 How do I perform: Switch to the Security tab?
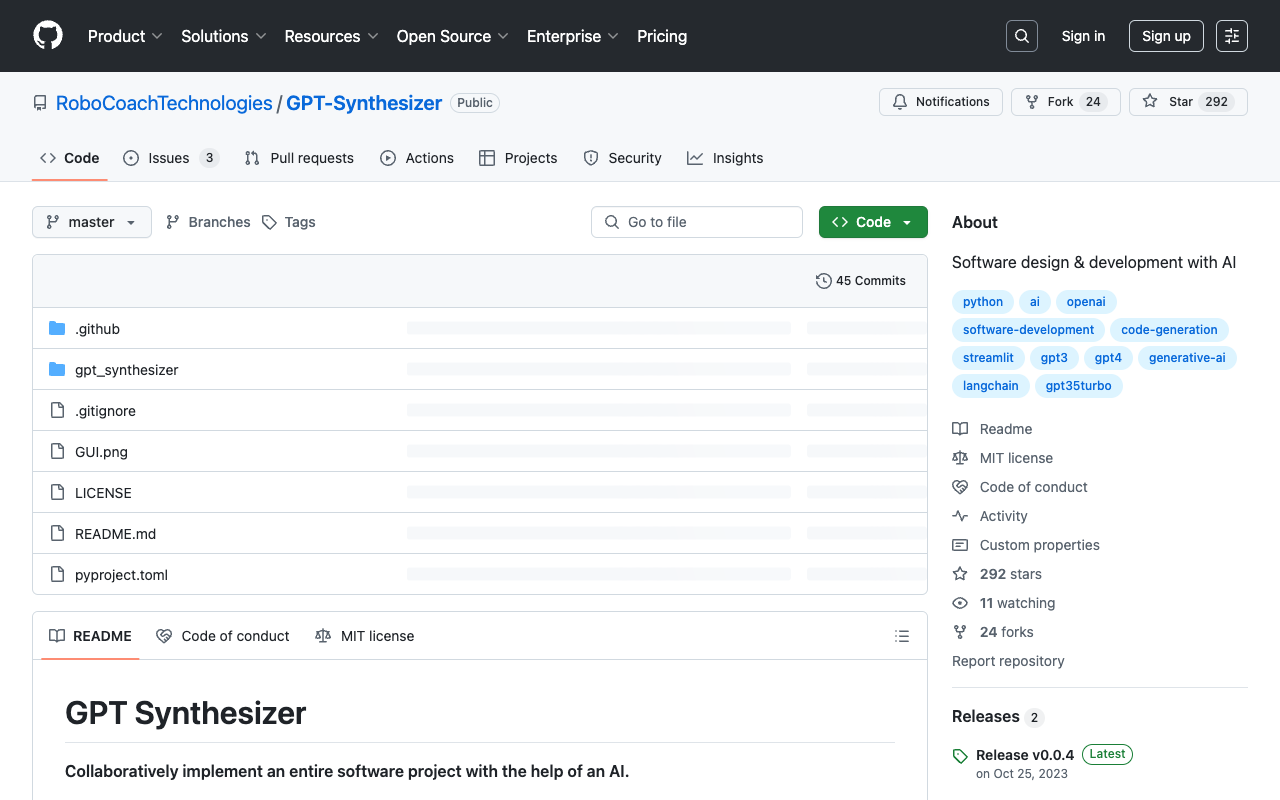(622, 158)
